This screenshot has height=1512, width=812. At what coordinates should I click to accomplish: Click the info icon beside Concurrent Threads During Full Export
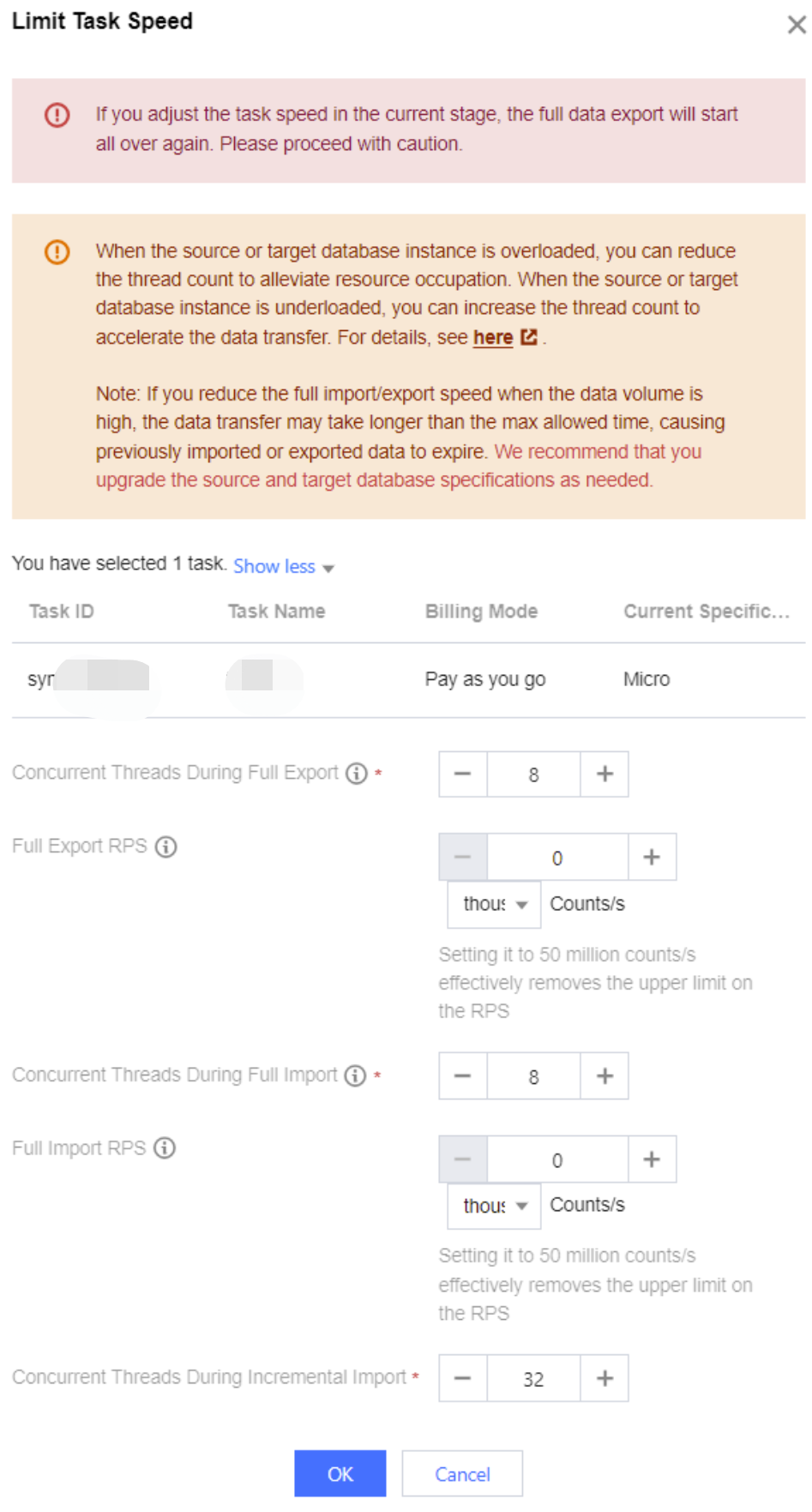click(357, 774)
